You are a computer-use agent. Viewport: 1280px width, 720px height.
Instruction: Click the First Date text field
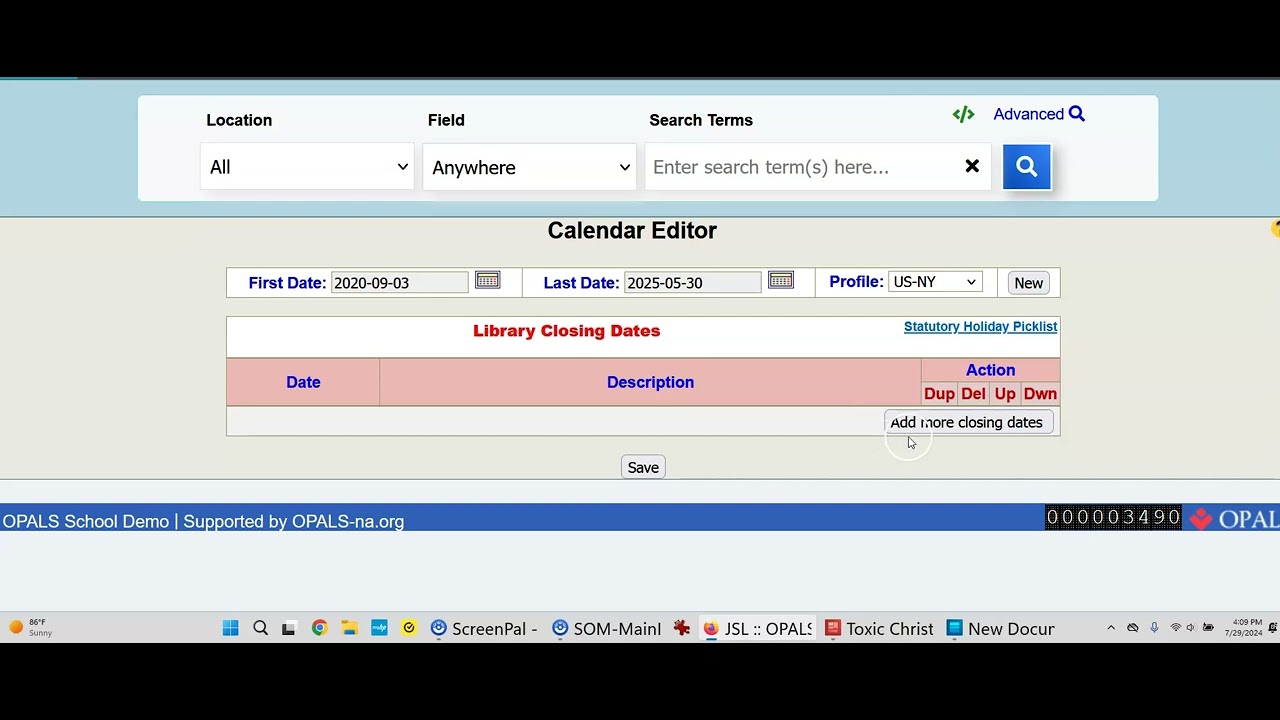click(x=399, y=283)
